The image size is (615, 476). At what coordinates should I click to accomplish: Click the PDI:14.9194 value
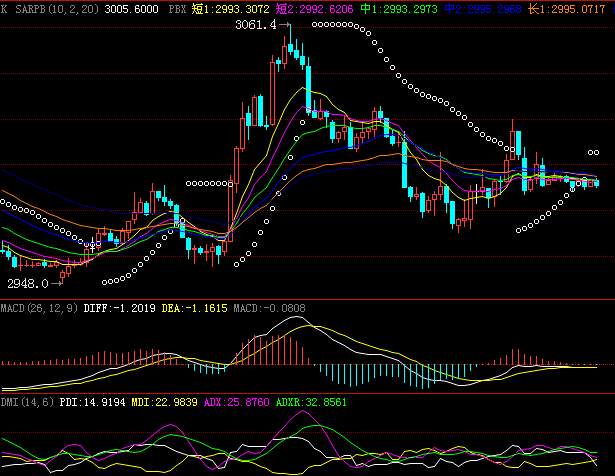pos(93,402)
